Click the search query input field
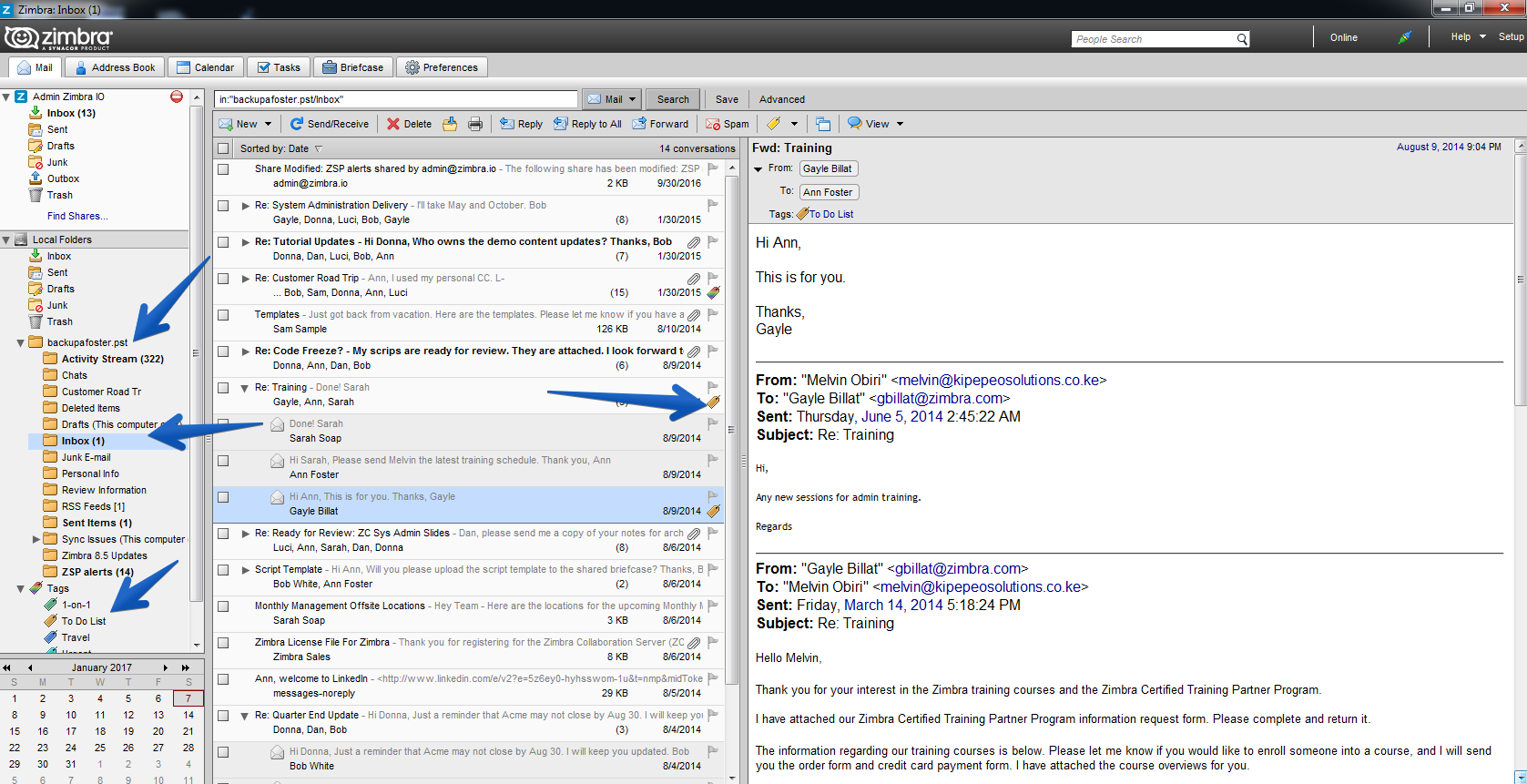Viewport: 1527px width, 784px height. (x=396, y=99)
